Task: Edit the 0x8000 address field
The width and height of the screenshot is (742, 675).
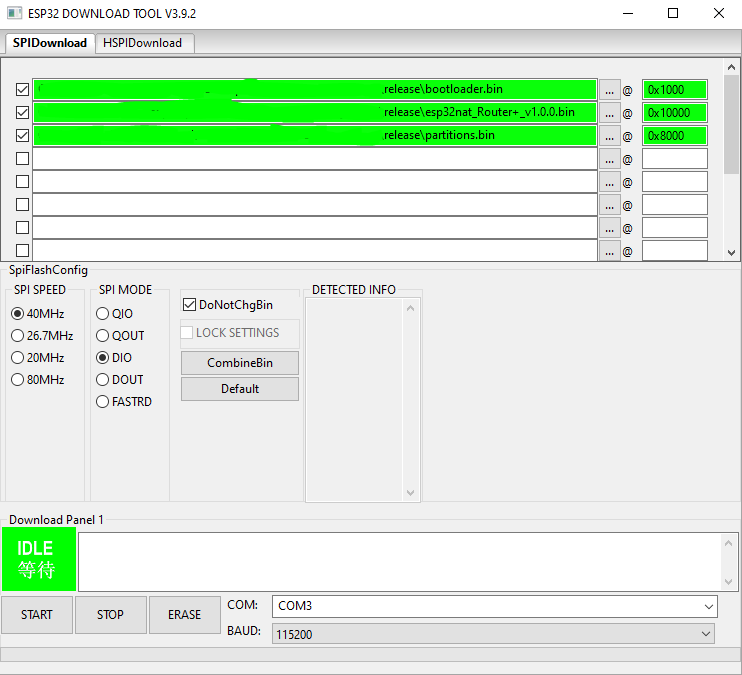Action: point(675,136)
